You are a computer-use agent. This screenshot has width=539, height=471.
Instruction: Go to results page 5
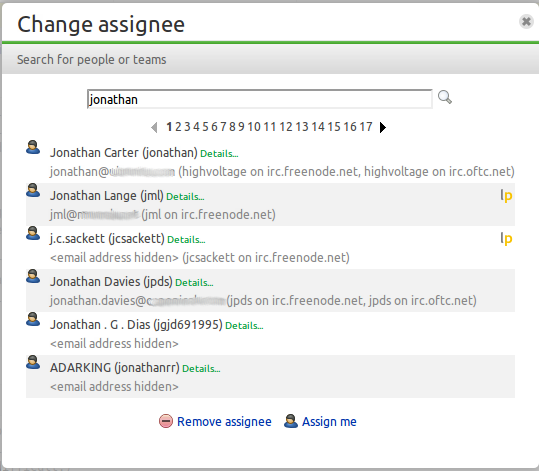[x=205, y=127]
